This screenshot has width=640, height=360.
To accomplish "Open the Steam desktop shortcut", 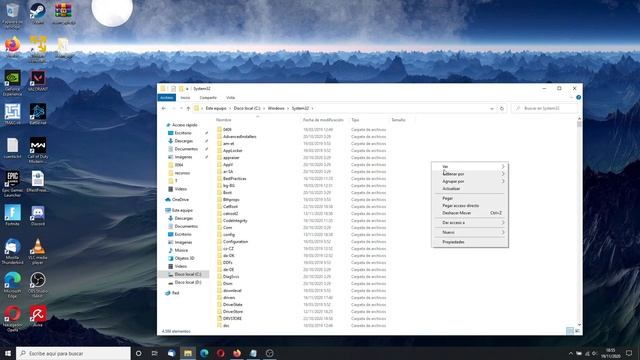I will (38, 13).
